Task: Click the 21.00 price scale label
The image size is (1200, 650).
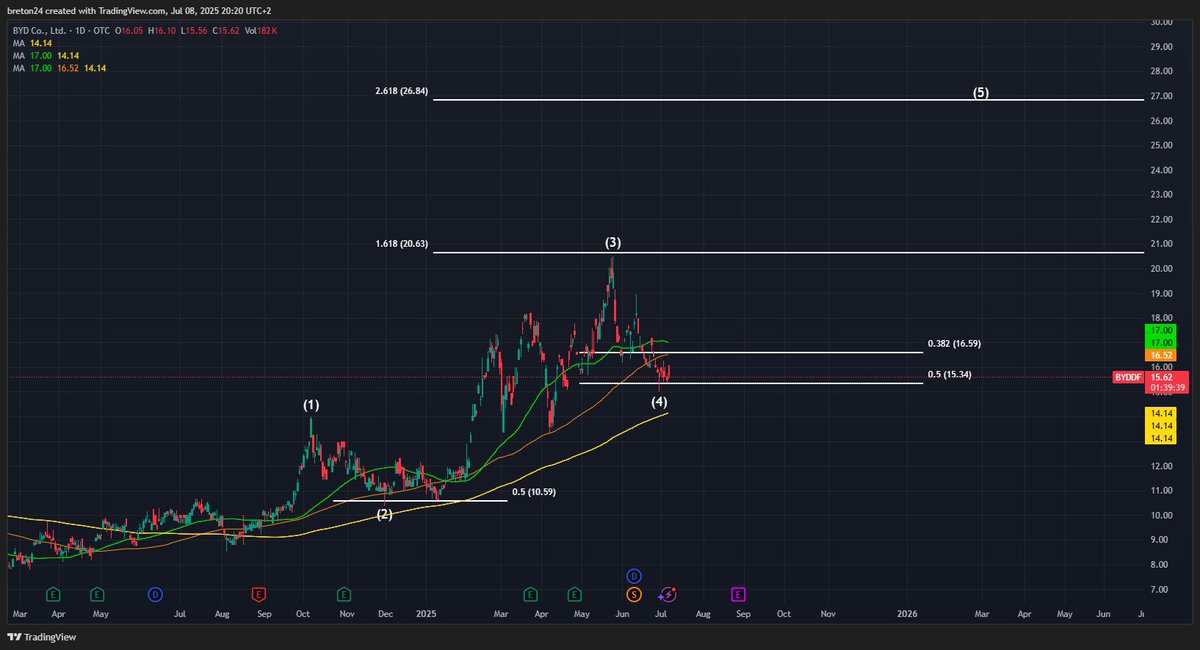Action: tap(1160, 244)
